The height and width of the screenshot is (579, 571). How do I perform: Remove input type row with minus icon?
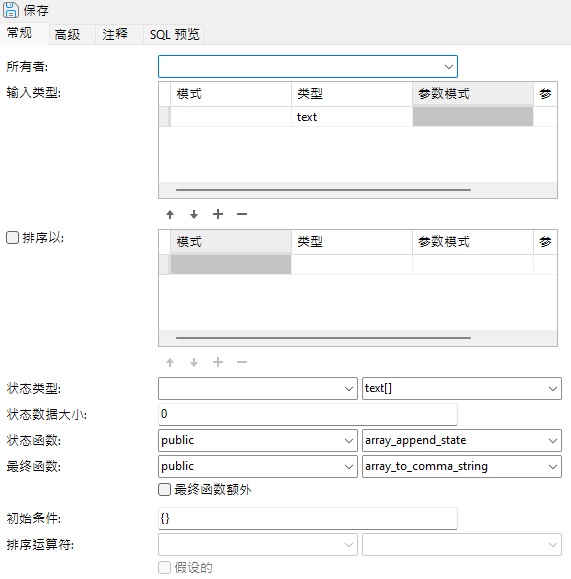click(242, 214)
